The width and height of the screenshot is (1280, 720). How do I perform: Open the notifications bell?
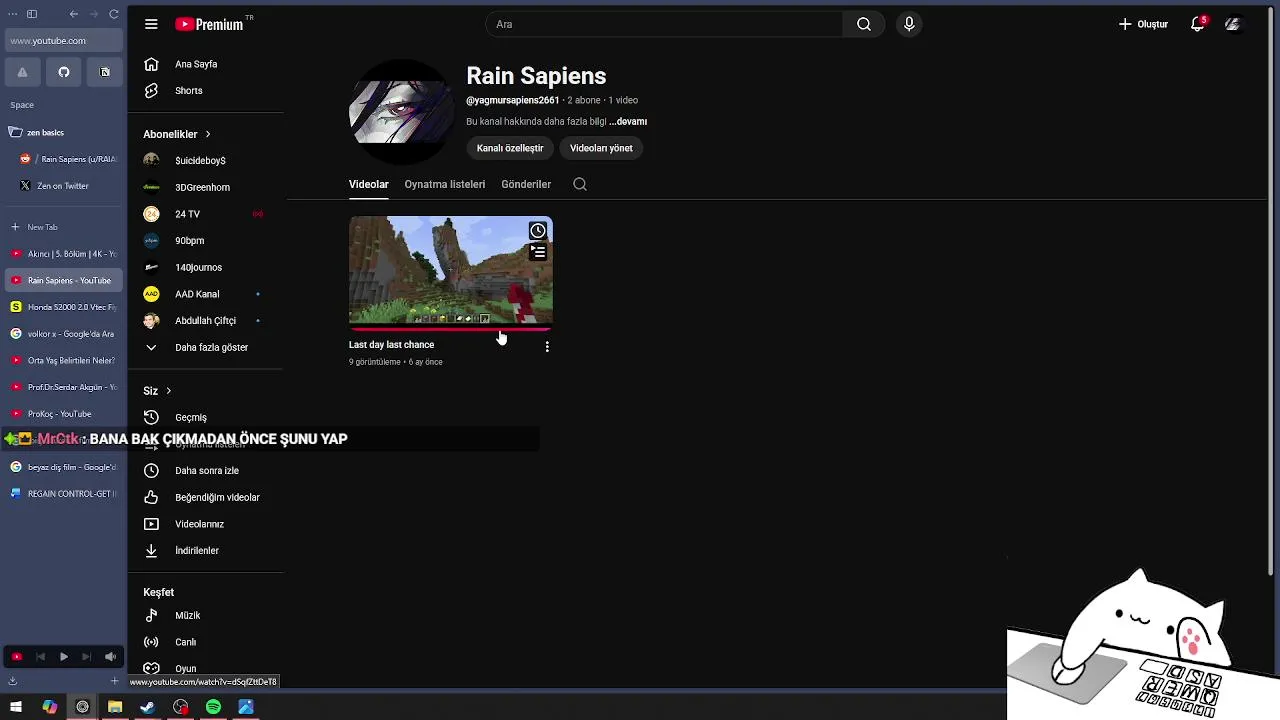click(x=1197, y=24)
